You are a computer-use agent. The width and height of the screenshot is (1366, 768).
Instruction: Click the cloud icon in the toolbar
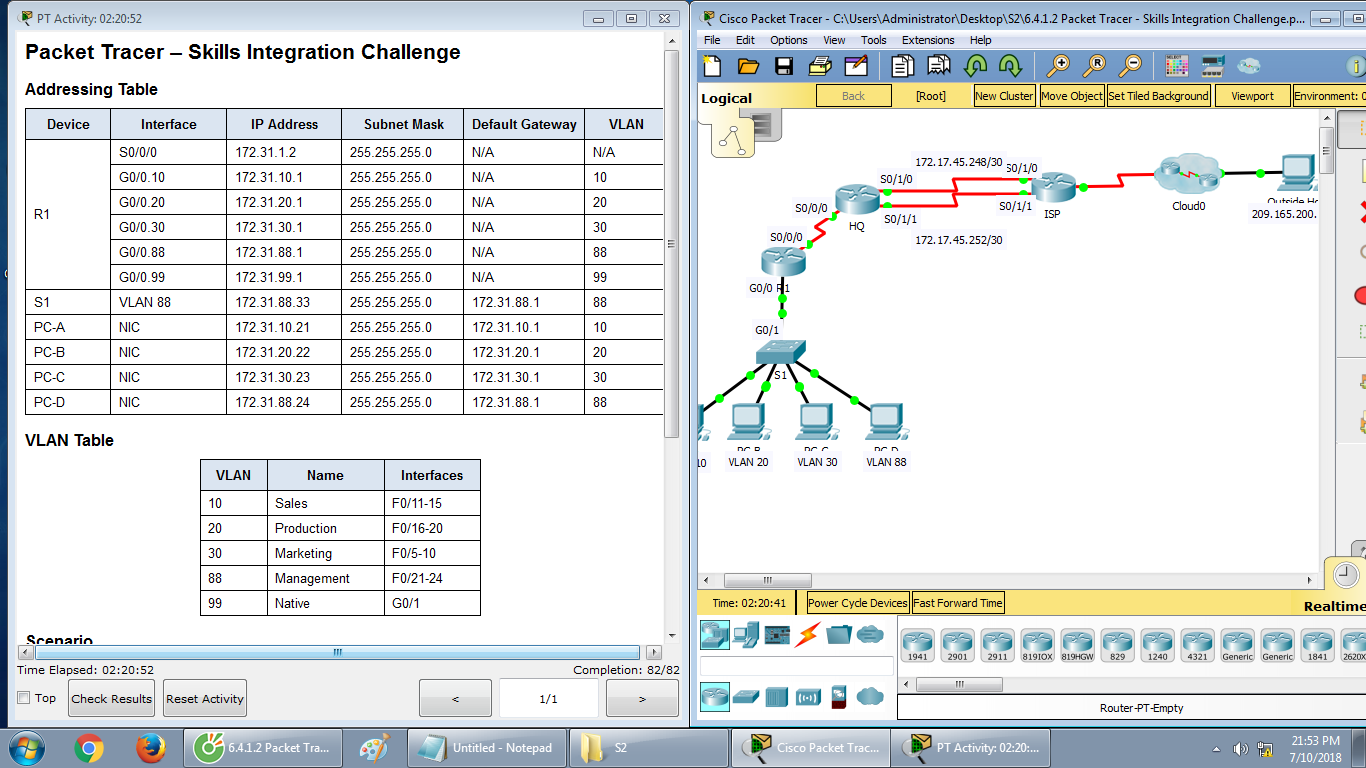click(1248, 66)
